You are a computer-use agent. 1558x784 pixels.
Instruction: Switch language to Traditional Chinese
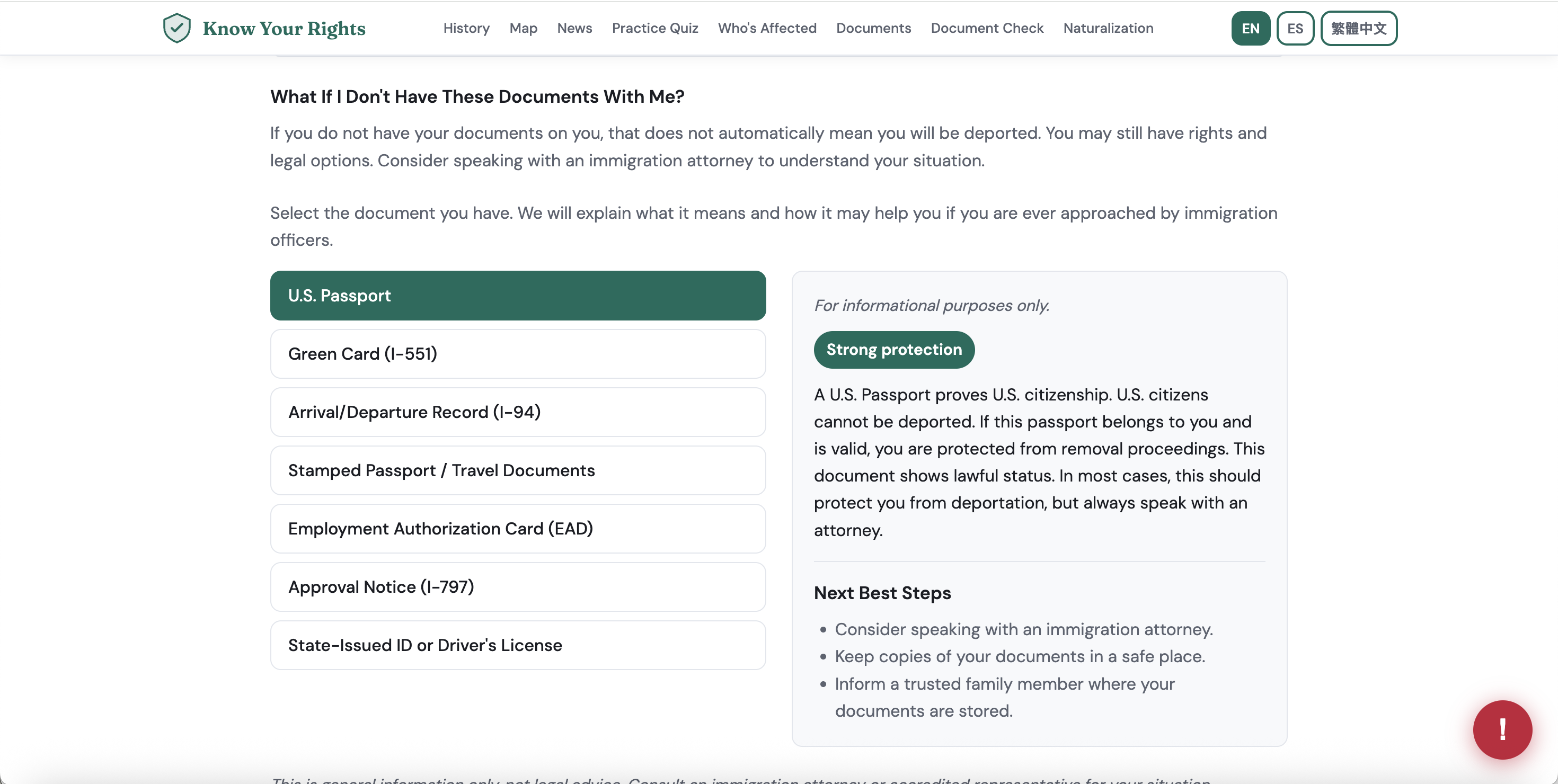coord(1358,29)
